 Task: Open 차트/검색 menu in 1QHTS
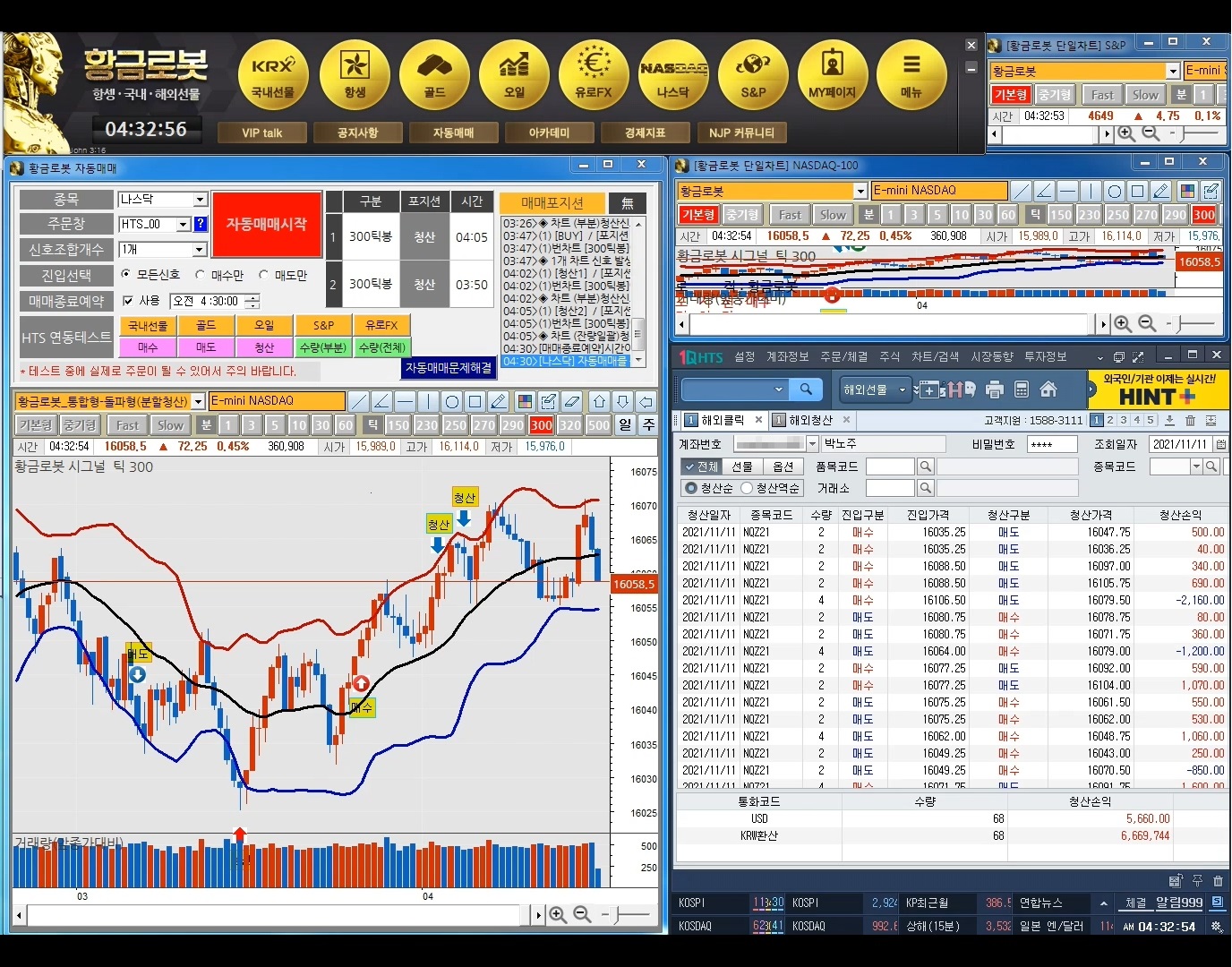tap(935, 356)
